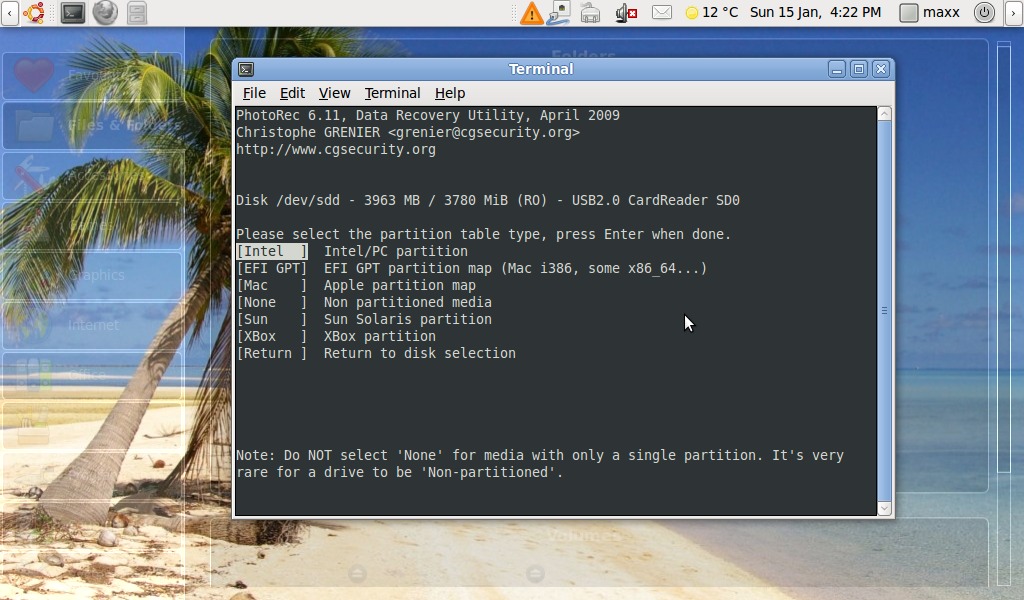Image resolution: width=1024 pixels, height=600 pixels.
Task: Open the View menu
Action: click(334, 93)
